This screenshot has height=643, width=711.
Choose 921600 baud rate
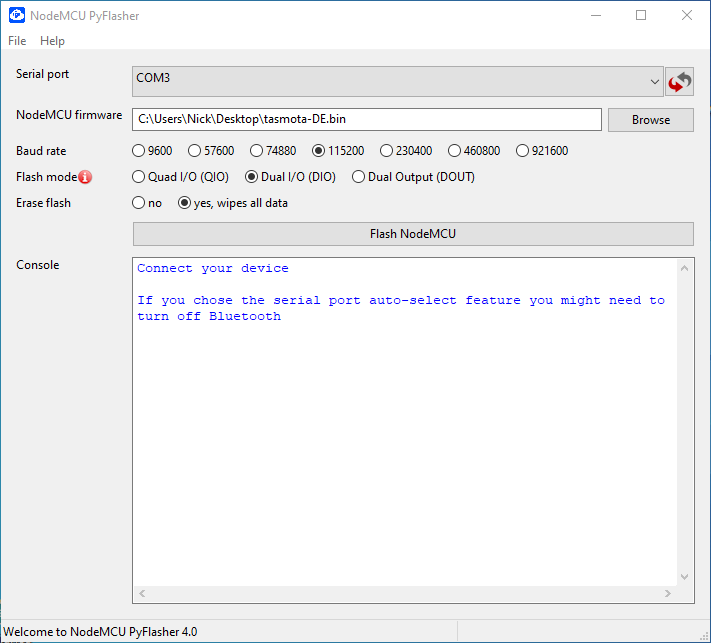523,151
